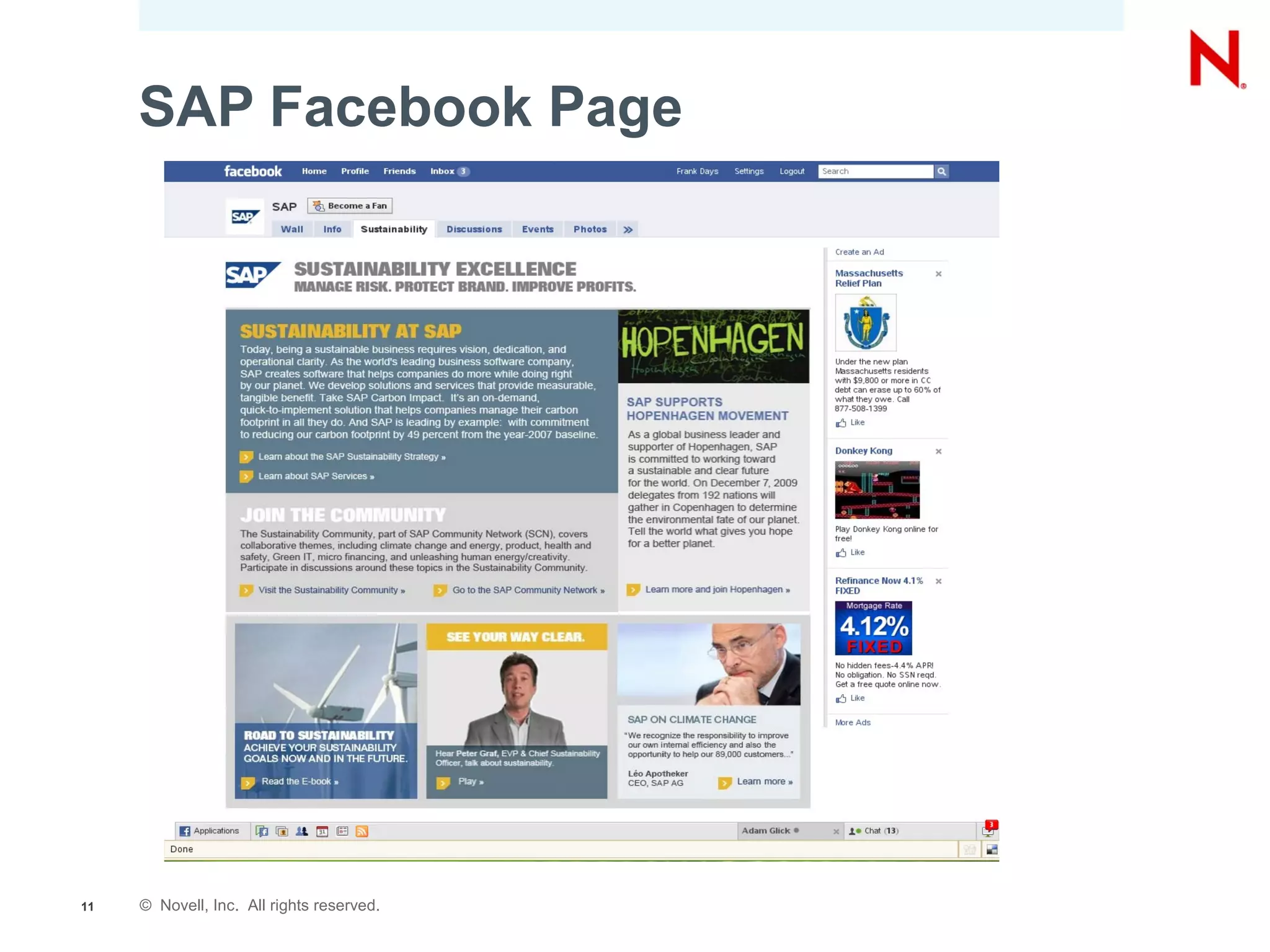The width and height of the screenshot is (1270, 952).
Task: Like the Donkey Kong ad
Action: pyautogui.click(x=850, y=552)
